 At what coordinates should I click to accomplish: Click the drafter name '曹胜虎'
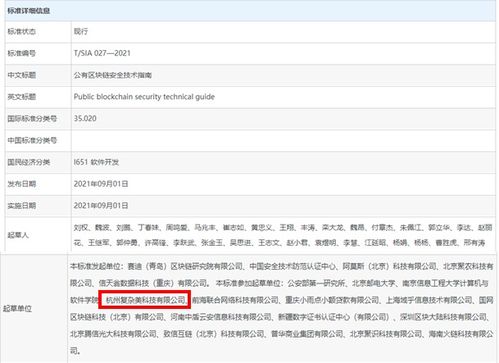(x=446, y=243)
